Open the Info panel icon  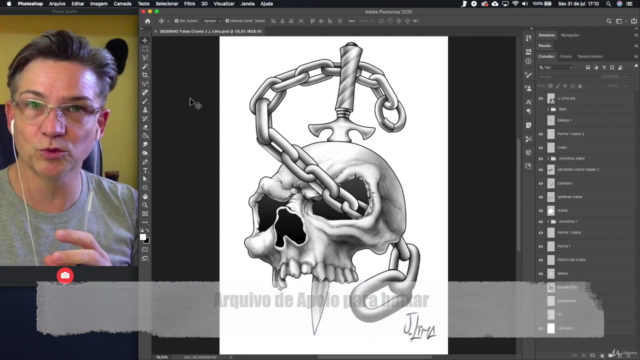click(529, 61)
